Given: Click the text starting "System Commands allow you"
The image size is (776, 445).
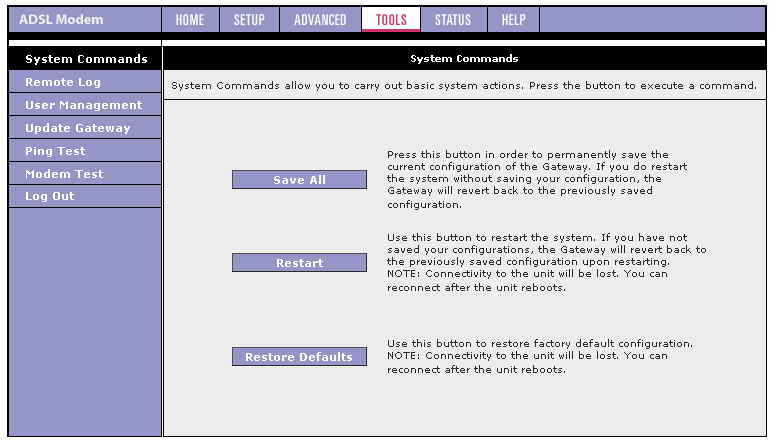Looking at the screenshot, I should (464, 86).
